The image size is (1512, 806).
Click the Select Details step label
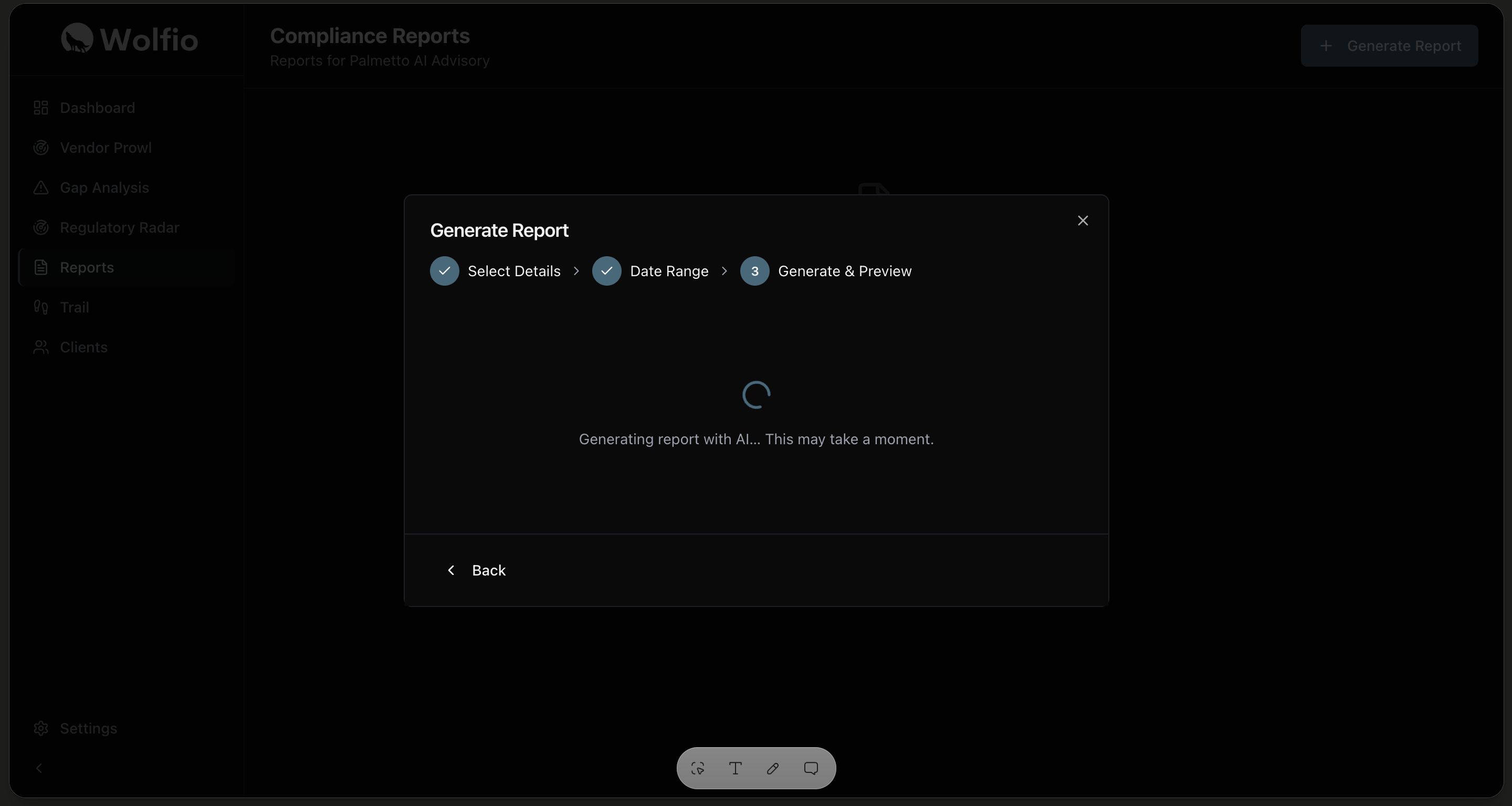point(513,271)
